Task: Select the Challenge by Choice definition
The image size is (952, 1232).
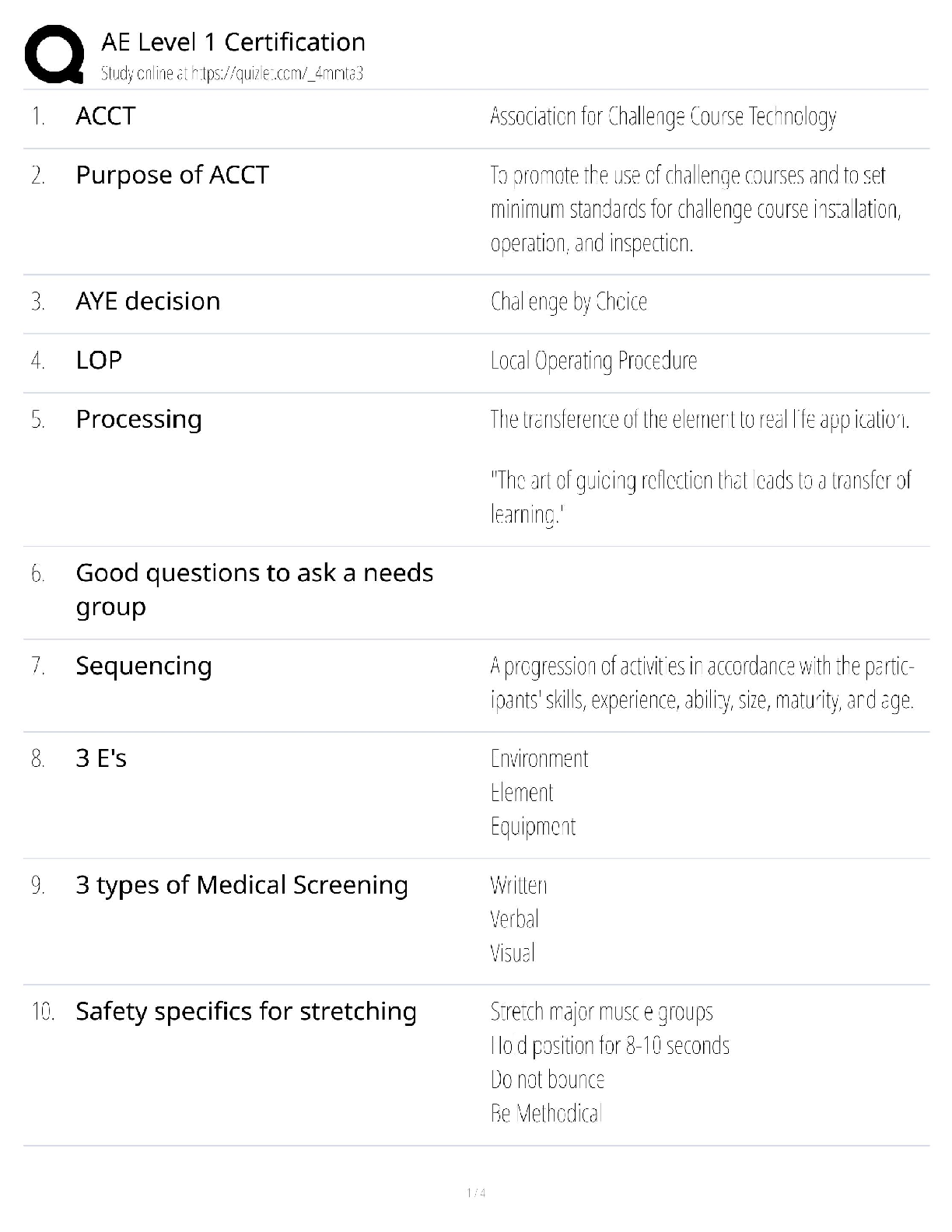Action: tap(569, 302)
